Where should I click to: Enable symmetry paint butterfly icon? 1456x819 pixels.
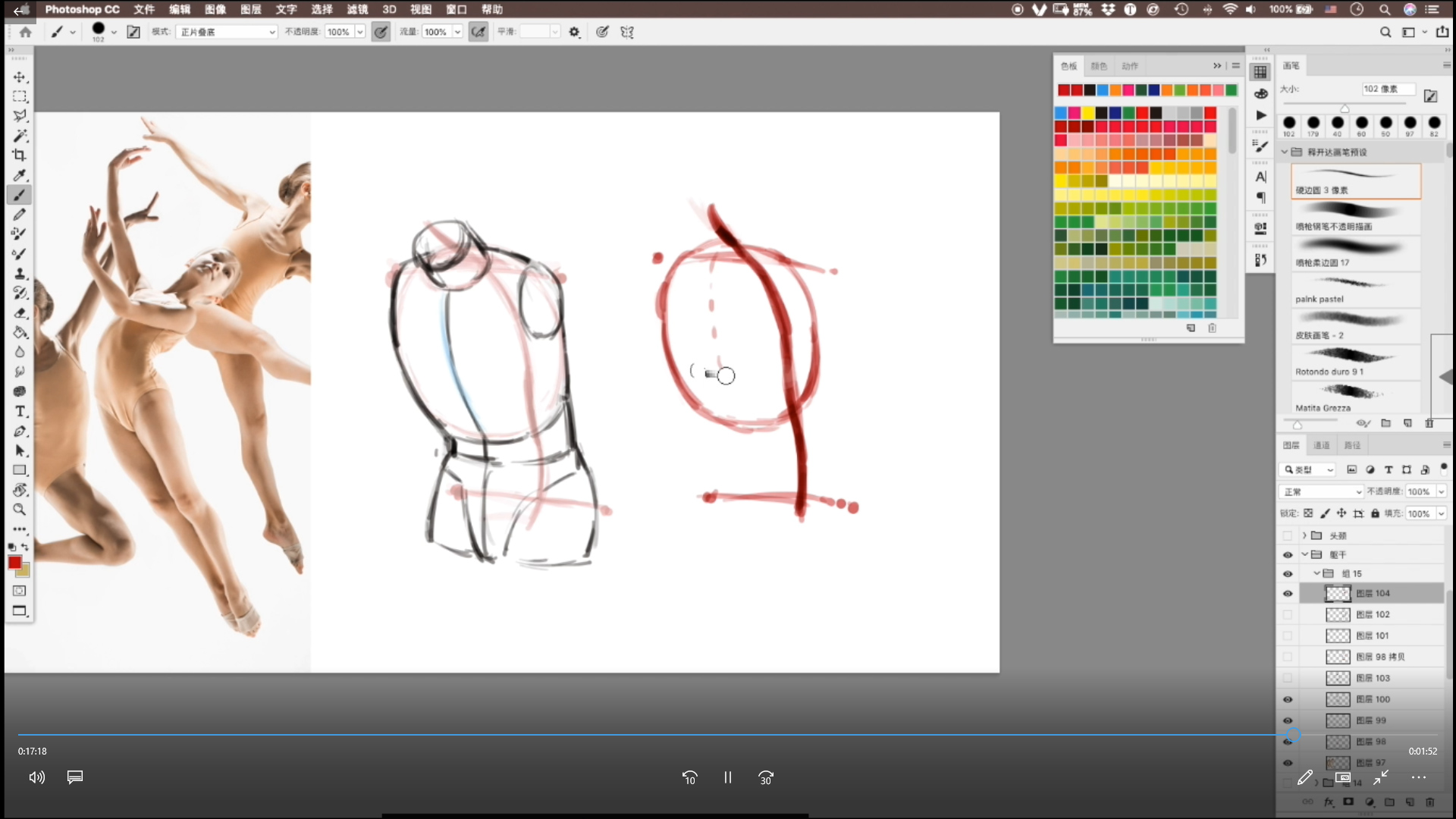click(x=627, y=32)
